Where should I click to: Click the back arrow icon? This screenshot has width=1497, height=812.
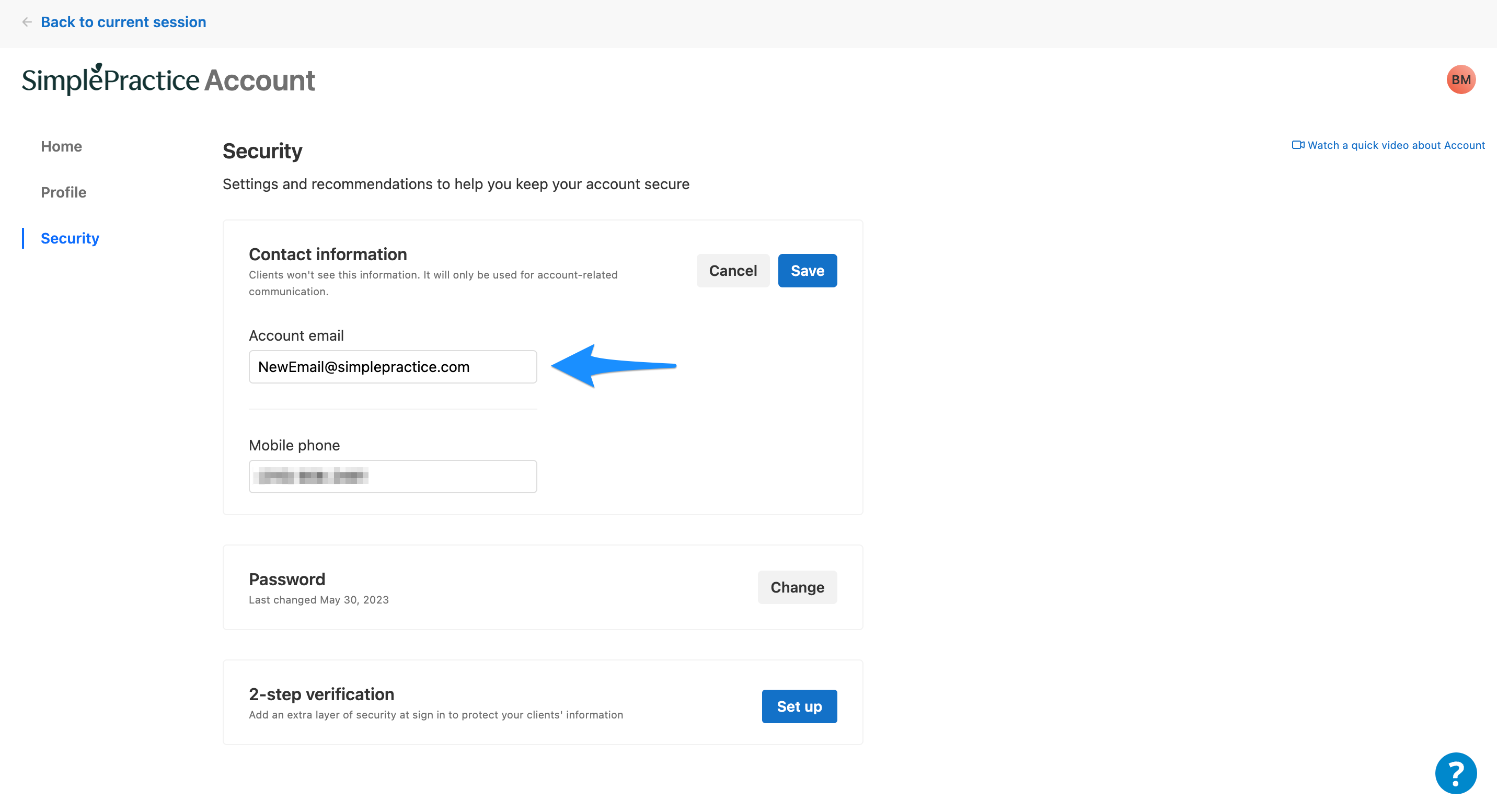pyautogui.click(x=27, y=22)
